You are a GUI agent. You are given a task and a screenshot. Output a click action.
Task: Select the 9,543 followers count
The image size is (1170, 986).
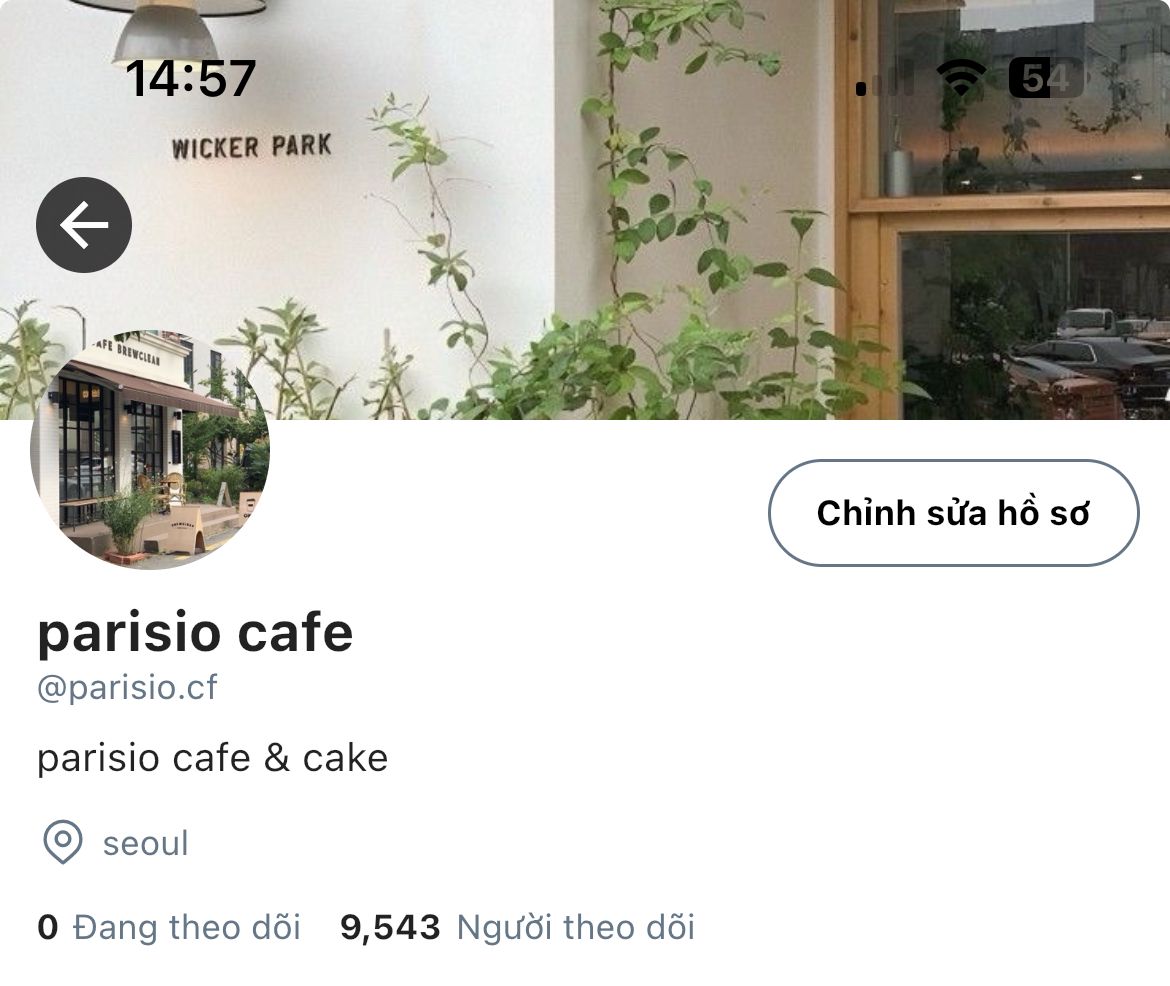pyautogui.click(x=390, y=928)
